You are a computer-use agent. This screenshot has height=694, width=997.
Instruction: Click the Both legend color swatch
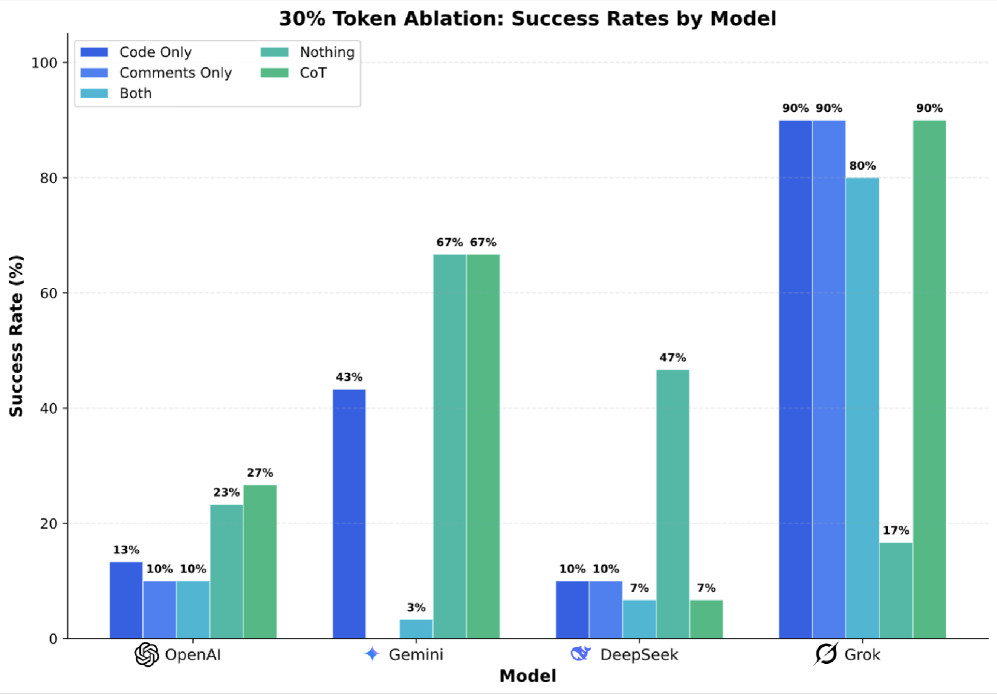(x=96, y=93)
